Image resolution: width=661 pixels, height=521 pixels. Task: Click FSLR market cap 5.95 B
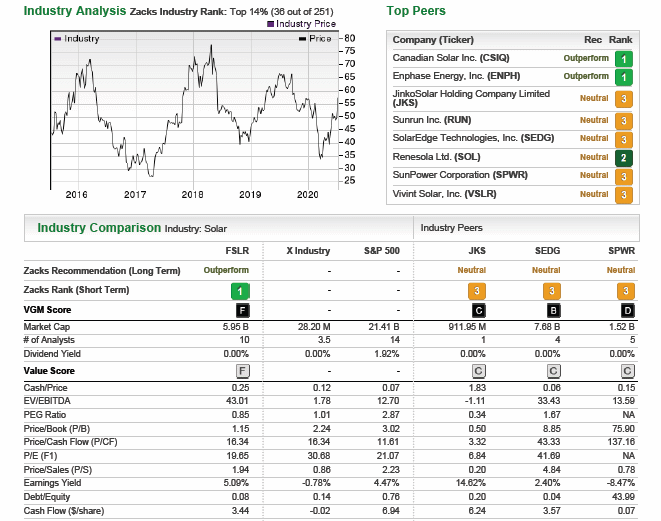[236, 327]
